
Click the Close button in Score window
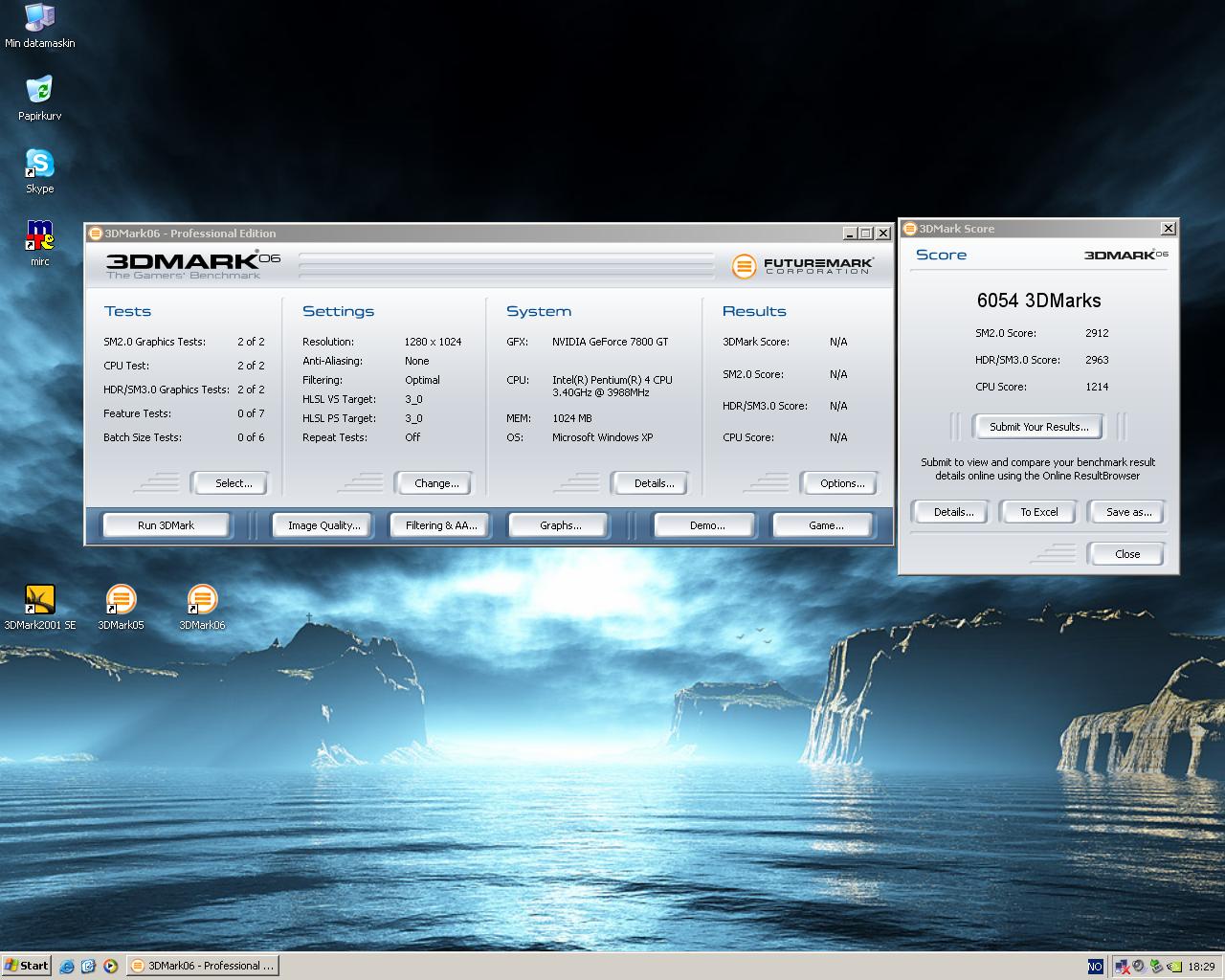point(1126,554)
